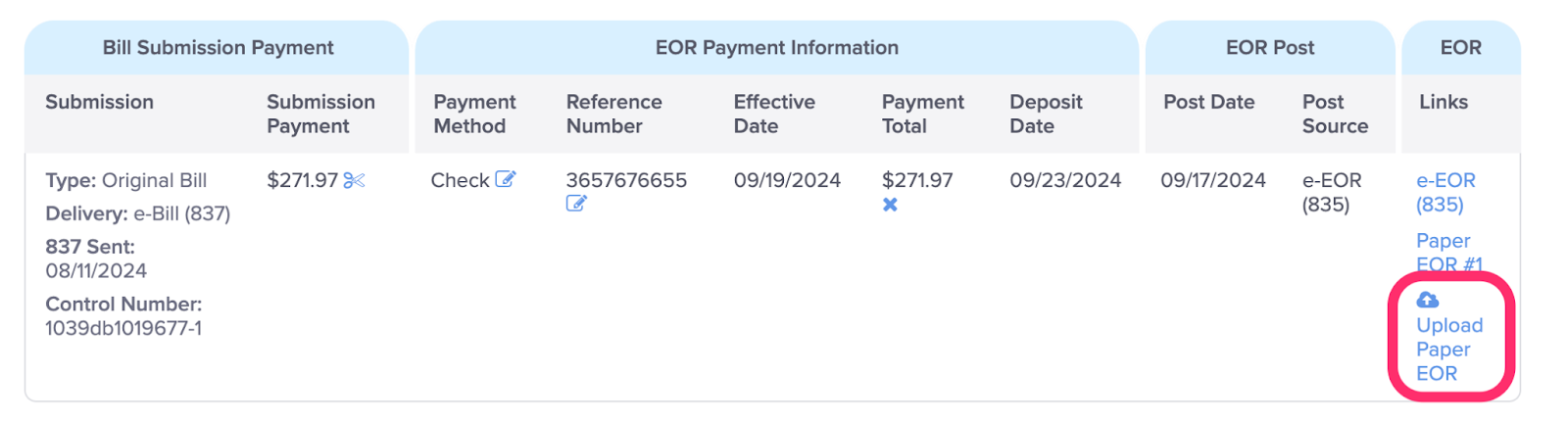
Task: Select the control number 1039db1019677-1
Action: [x=123, y=328]
